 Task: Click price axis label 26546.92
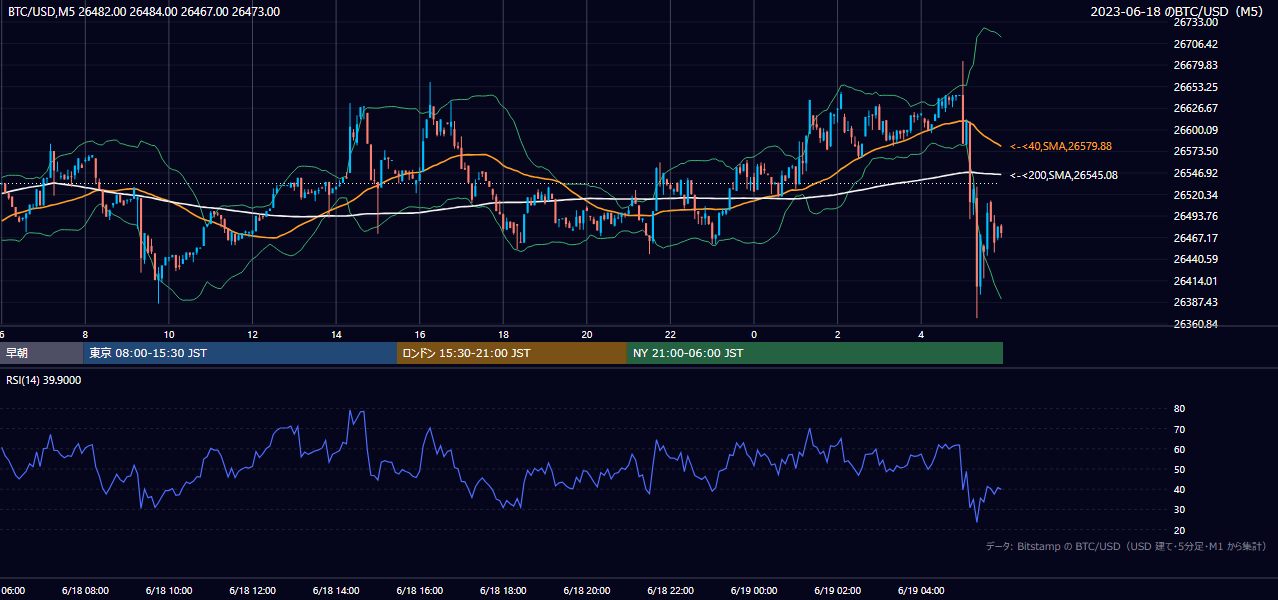(1195, 173)
